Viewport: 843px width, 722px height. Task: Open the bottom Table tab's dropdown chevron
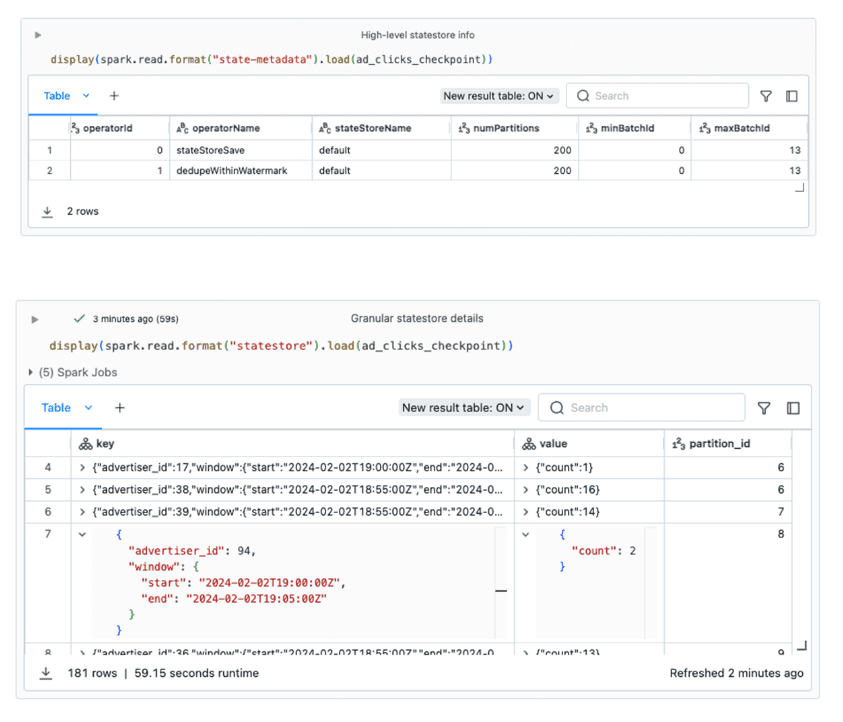pyautogui.click(x=89, y=408)
